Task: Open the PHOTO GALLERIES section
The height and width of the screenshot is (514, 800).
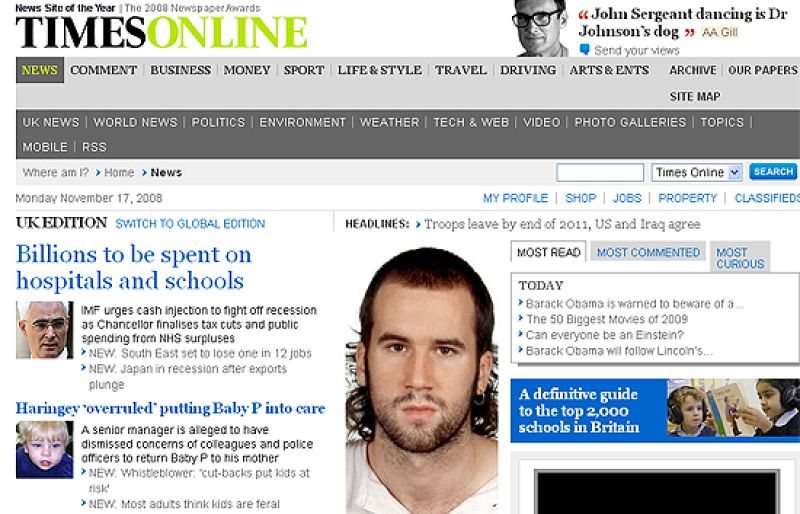Action: tap(630, 123)
